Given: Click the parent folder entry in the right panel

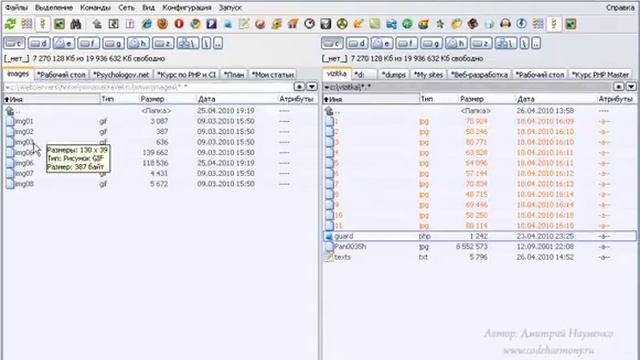Looking at the screenshot, I should tap(480, 111).
